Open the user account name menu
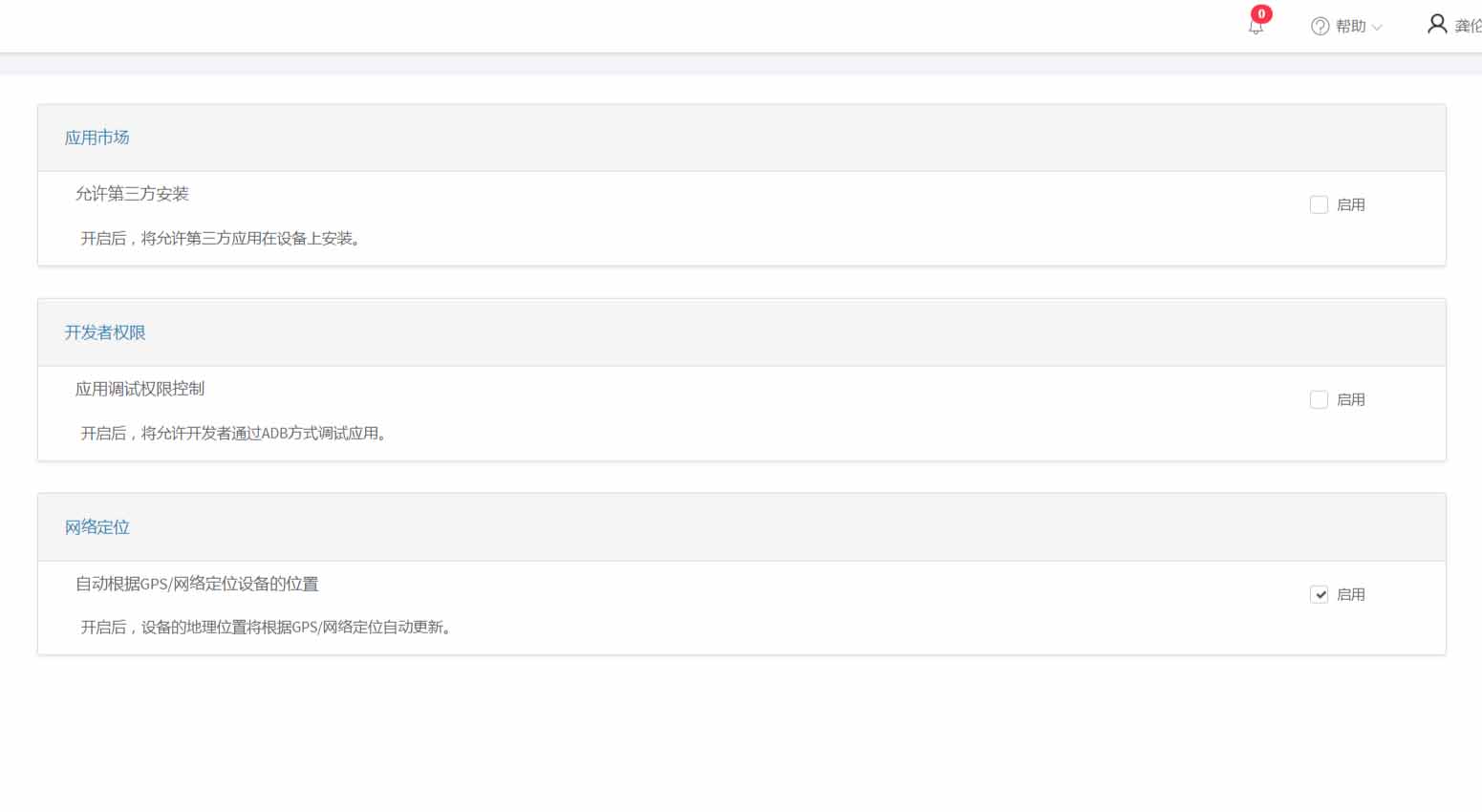The width and height of the screenshot is (1482, 812). pos(1468,27)
